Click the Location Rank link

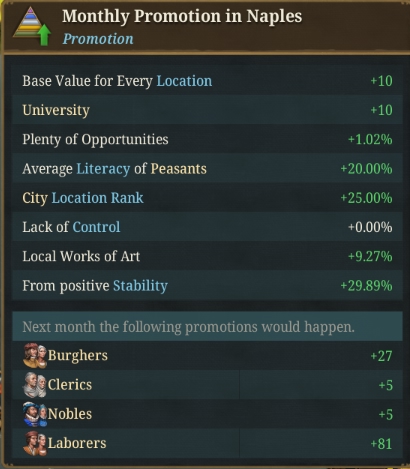click(x=97, y=198)
